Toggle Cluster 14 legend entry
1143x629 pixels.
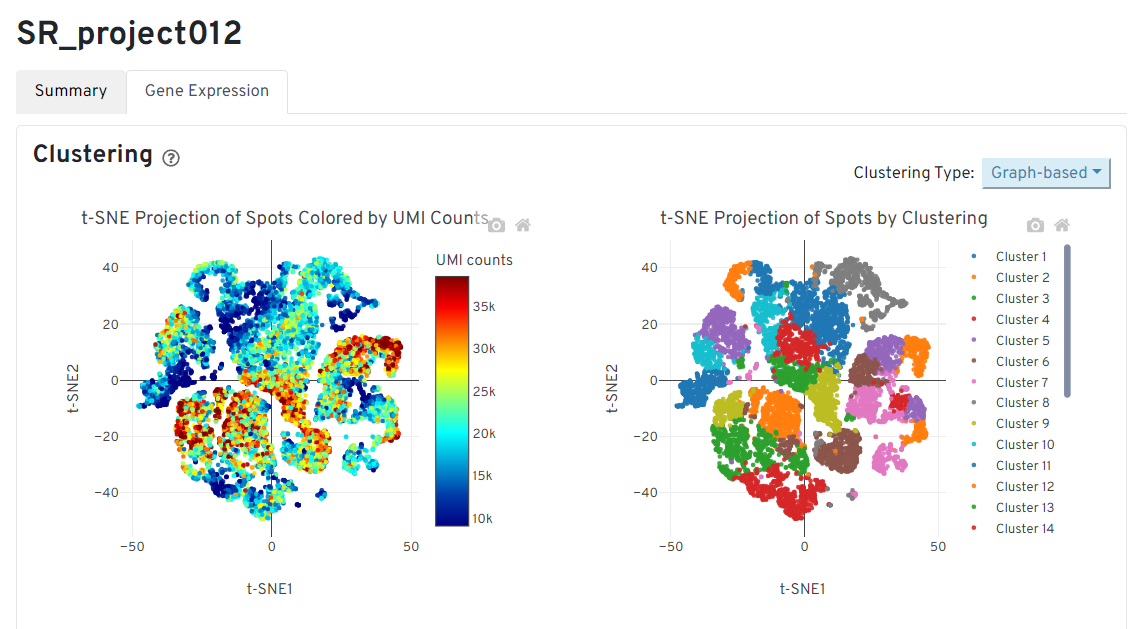point(1024,529)
